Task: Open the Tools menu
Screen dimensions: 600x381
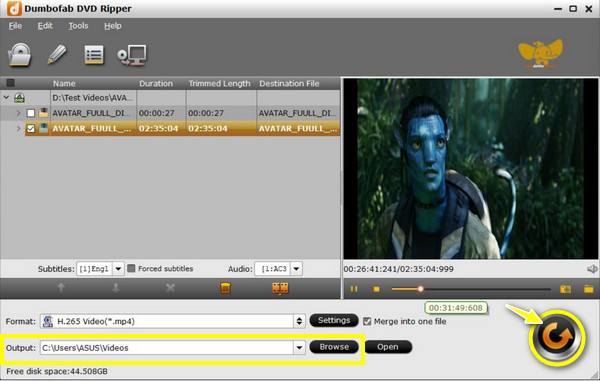Action: (x=78, y=26)
